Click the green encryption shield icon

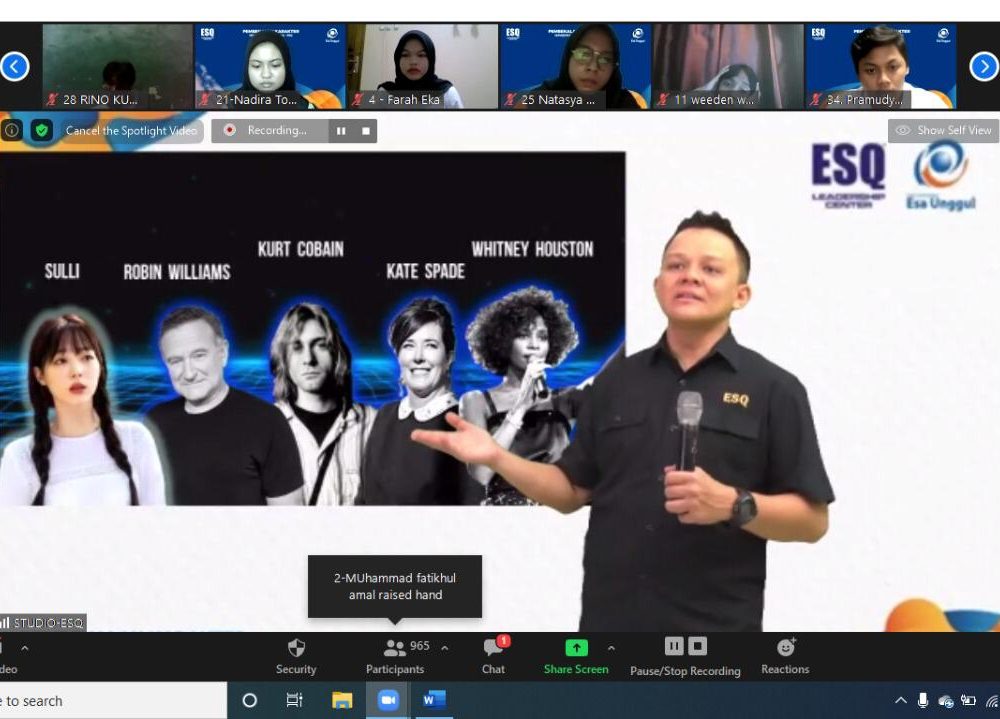[x=41, y=130]
